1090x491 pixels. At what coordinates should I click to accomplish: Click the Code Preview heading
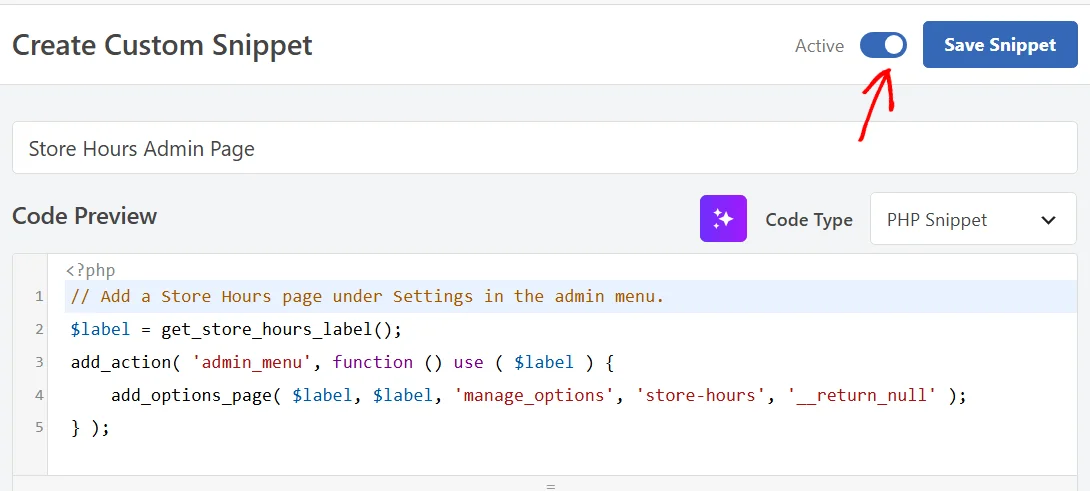click(x=85, y=216)
